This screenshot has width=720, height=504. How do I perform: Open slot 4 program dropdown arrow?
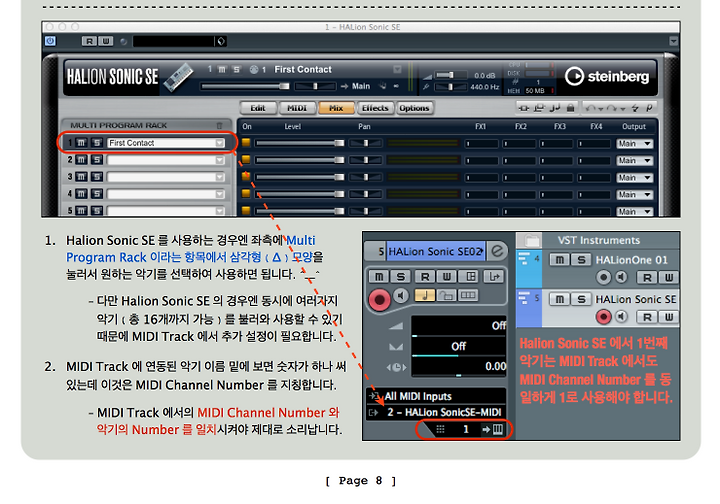(x=219, y=194)
